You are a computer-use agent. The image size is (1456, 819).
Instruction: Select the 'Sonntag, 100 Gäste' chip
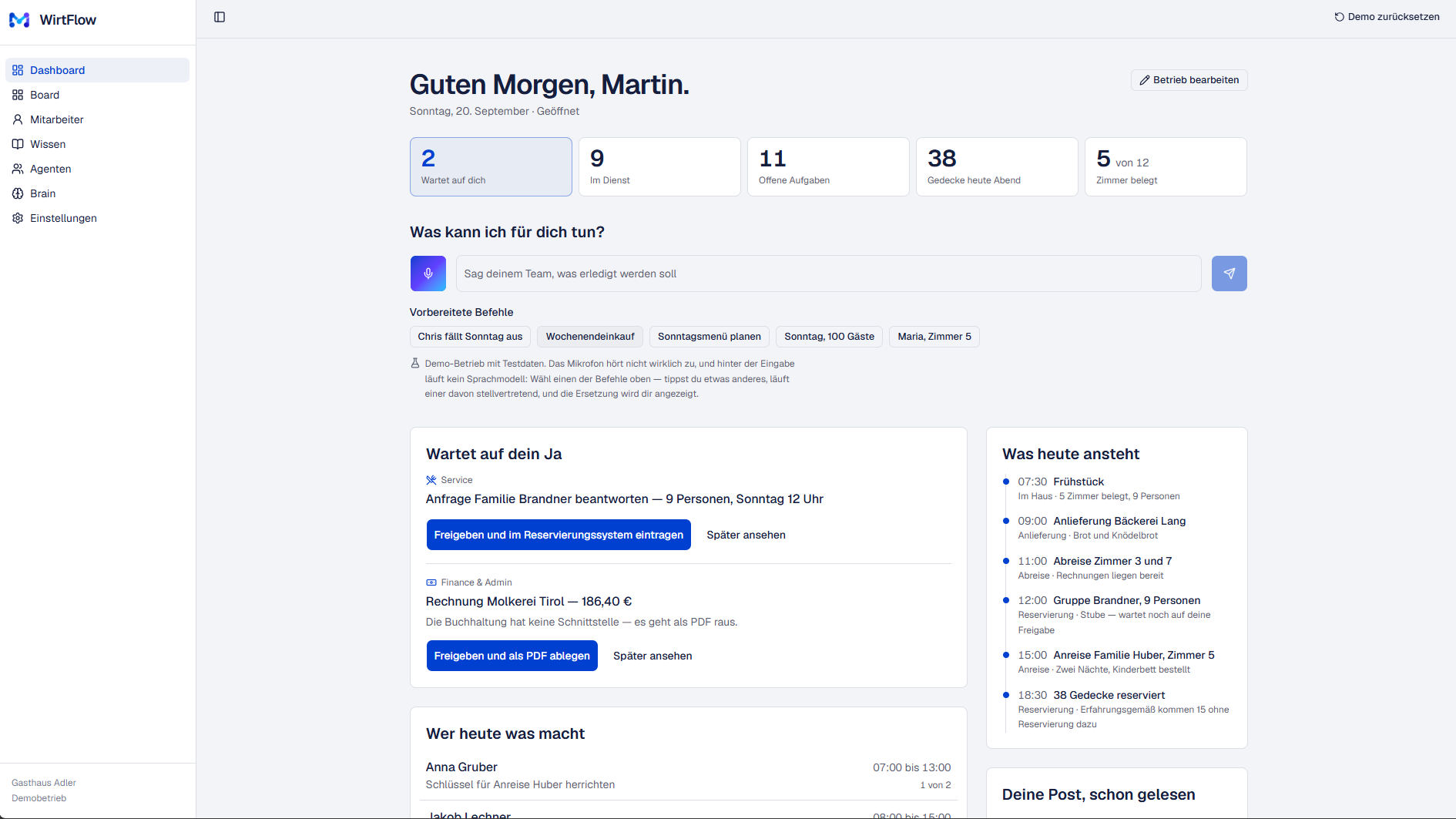[830, 337]
